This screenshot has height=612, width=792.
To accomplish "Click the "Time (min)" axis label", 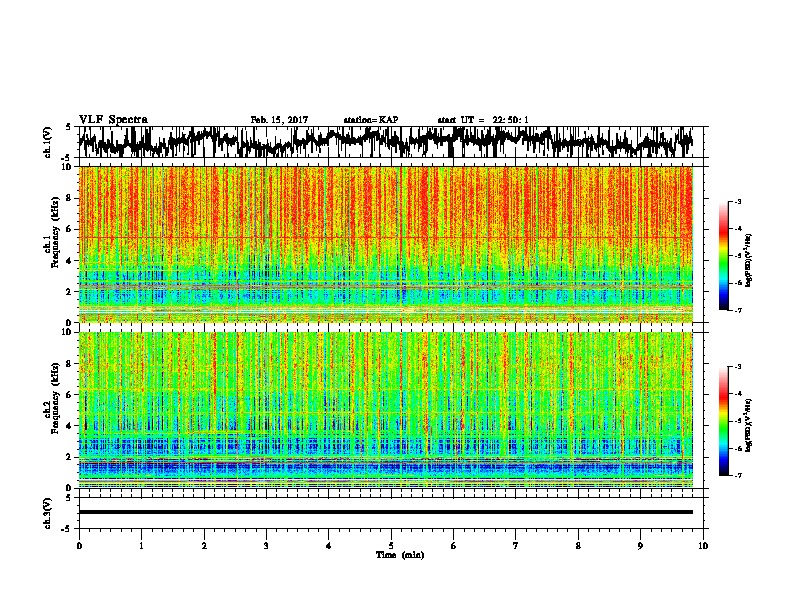I will pyautogui.click(x=400, y=555).
